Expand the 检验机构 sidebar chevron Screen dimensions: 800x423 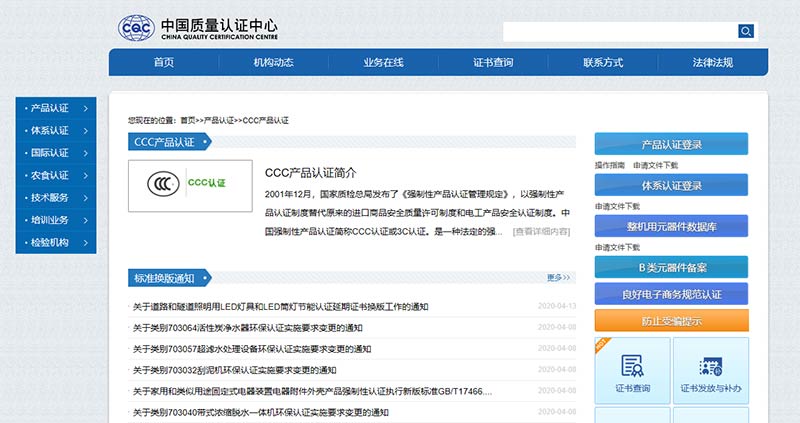pos(86,243)
